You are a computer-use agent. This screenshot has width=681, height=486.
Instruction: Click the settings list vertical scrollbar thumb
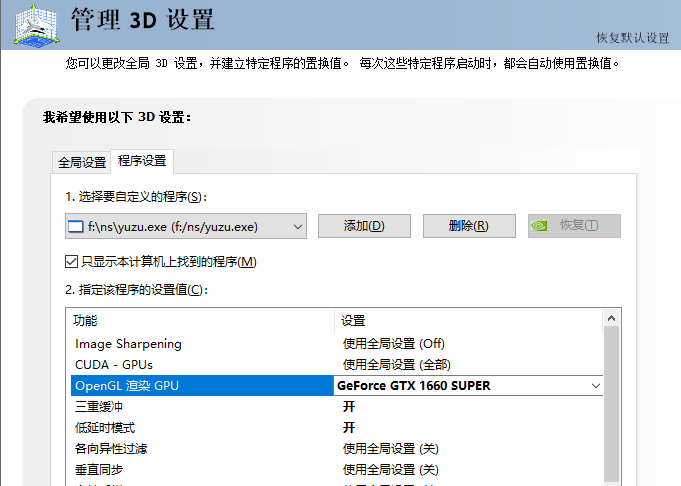(612, 404)
